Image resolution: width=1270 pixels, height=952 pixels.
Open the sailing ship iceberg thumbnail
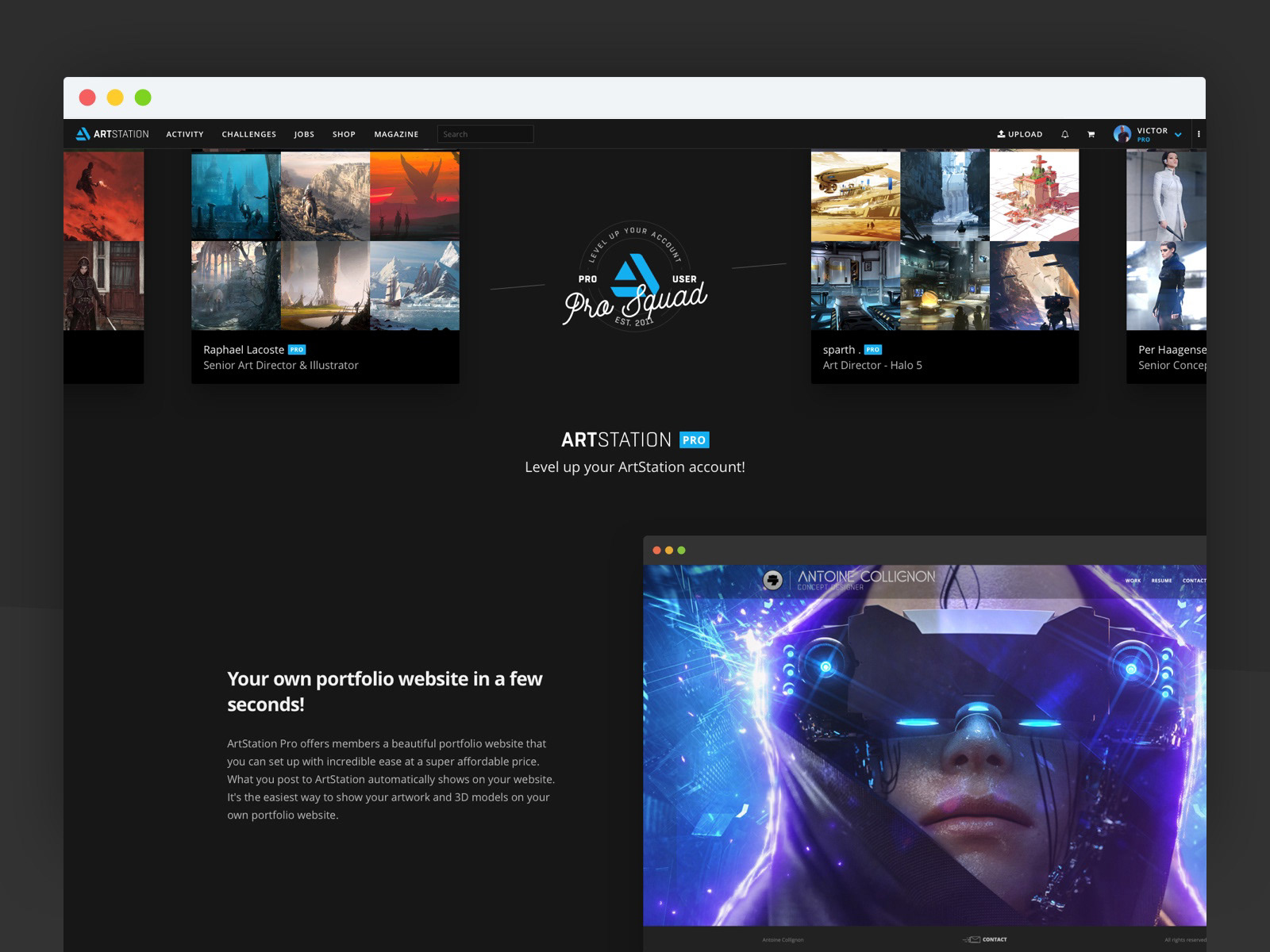(x=414, y=286)
